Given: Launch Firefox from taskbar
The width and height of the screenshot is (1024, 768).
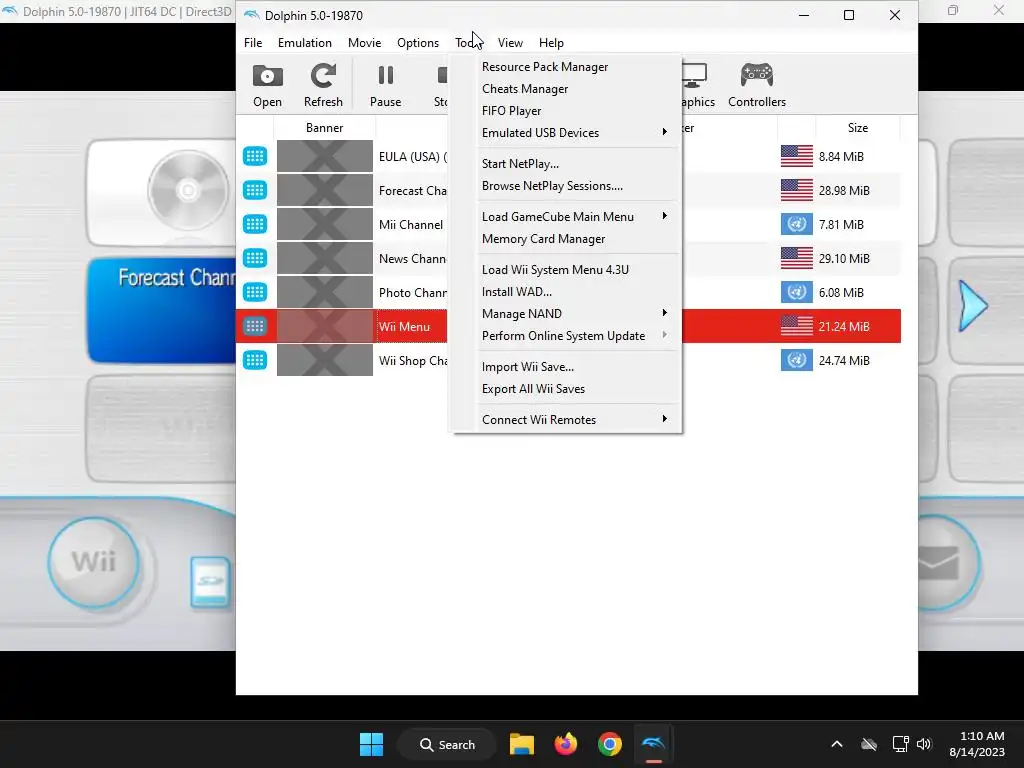Looking at the screenshot, I should pos(566,744).
